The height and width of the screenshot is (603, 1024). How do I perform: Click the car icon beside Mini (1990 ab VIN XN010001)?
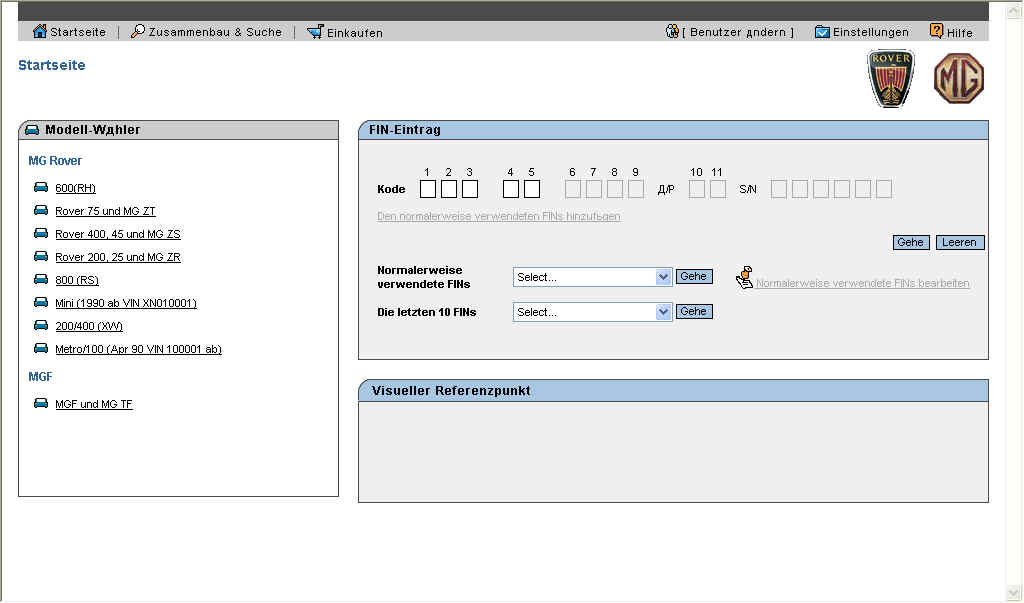coord(41,302)
